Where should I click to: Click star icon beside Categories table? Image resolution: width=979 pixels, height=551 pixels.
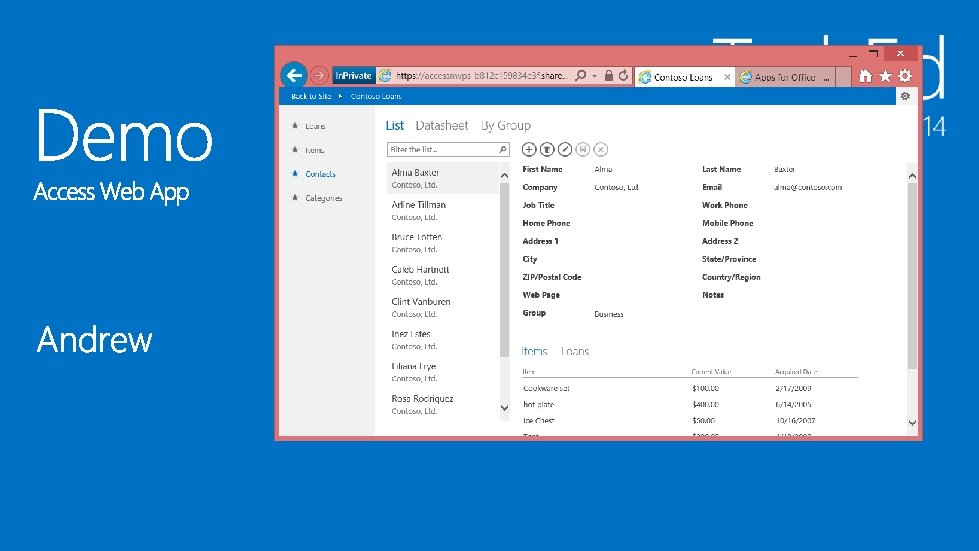(295, 198)
